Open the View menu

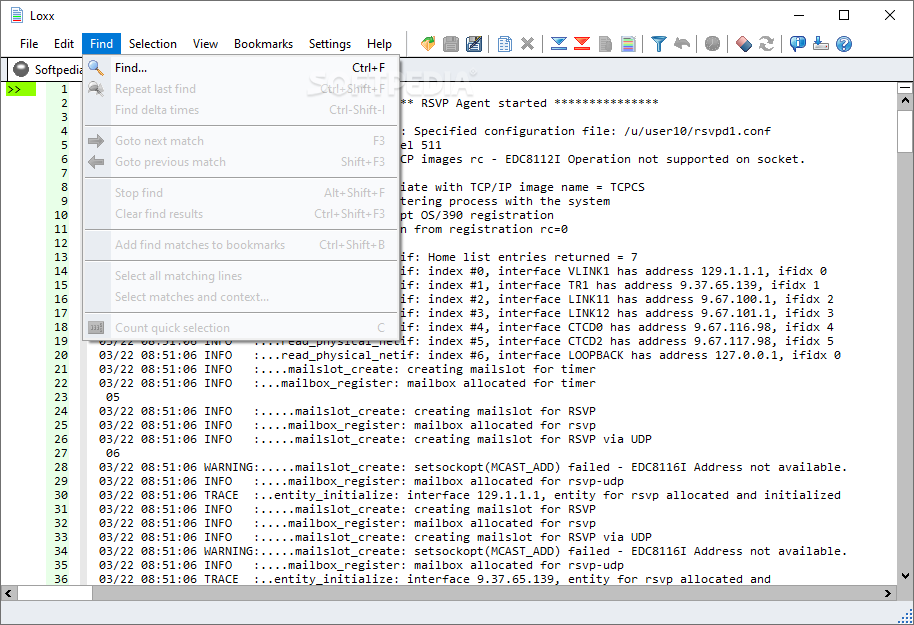(x=205, y=44)
